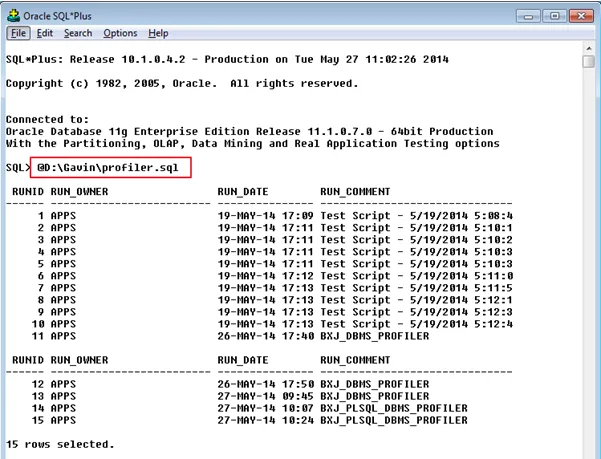Click BXJ_DBMS_PROFILER comment in row 13
The height and width of the screenshot is (459, 601).
click(375, 396)
